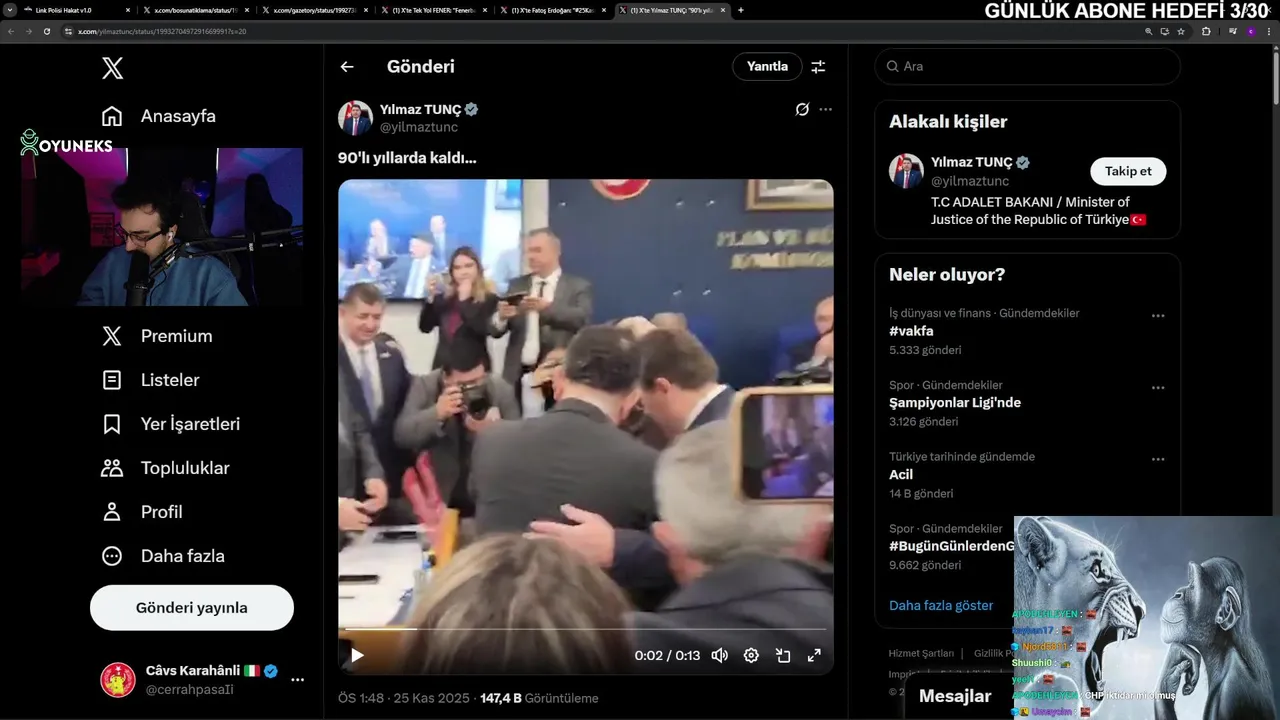Switch to Fatoş Erdoğan browser tab
The width and height of the screenshot is (1280, 720).
(x=552, y=10)
